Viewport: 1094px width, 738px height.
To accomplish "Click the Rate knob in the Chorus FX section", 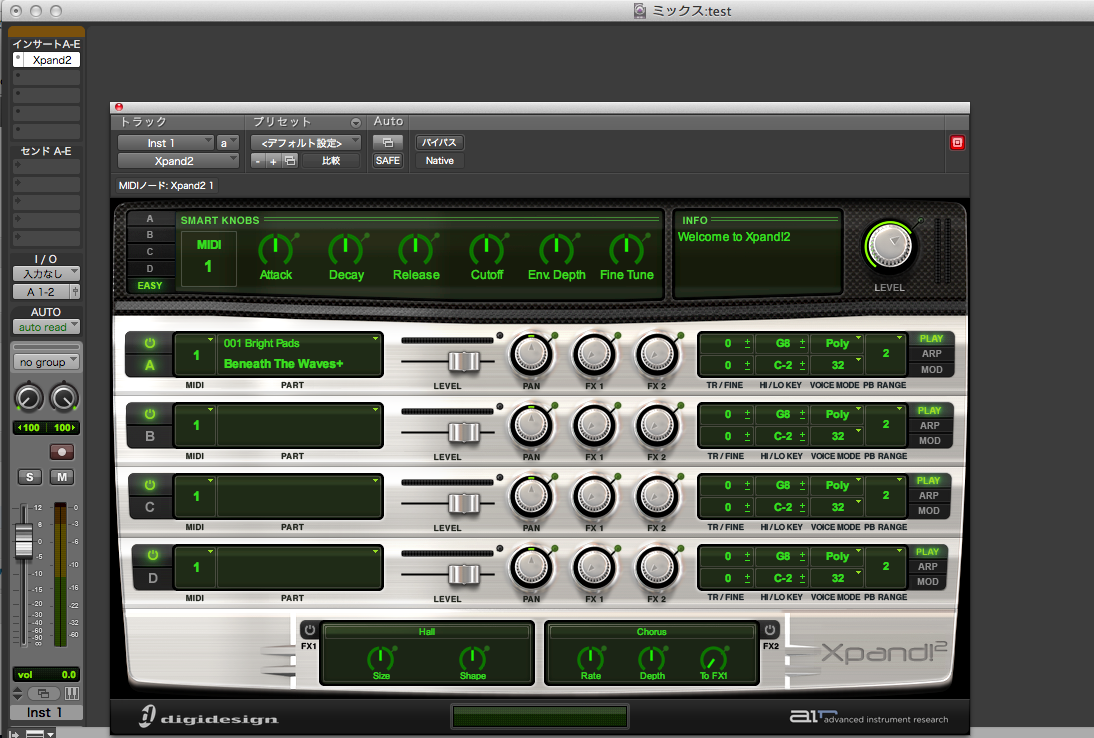I will click(590, 659).
